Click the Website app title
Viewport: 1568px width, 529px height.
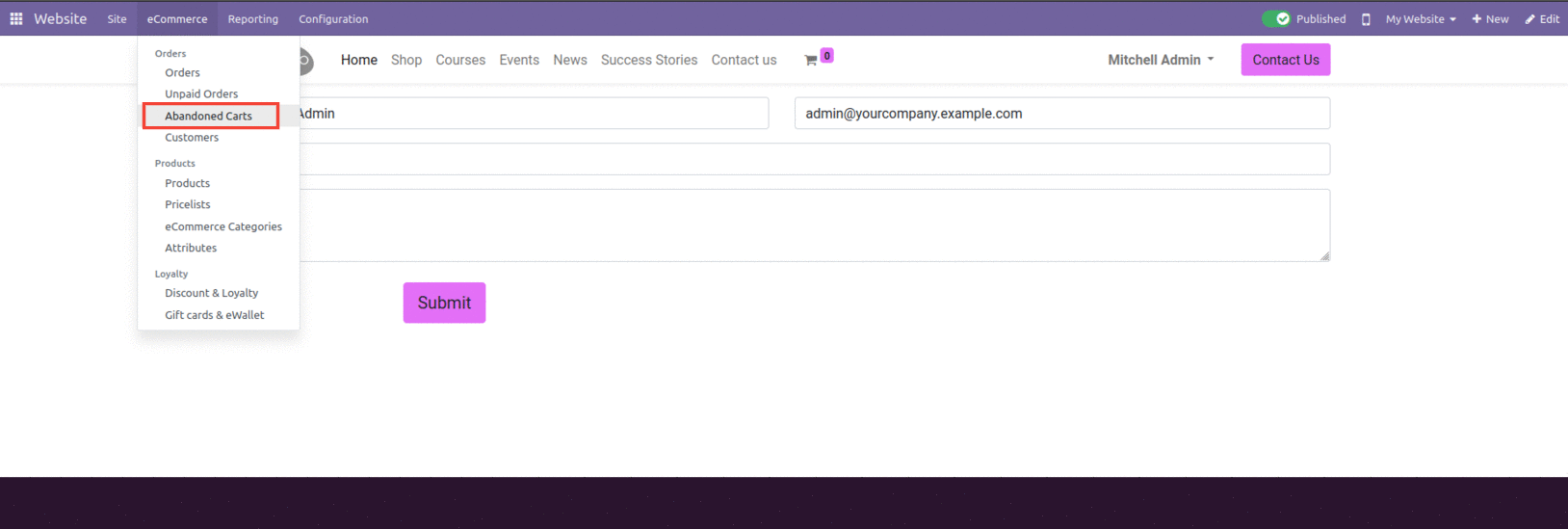coord(60,18)
